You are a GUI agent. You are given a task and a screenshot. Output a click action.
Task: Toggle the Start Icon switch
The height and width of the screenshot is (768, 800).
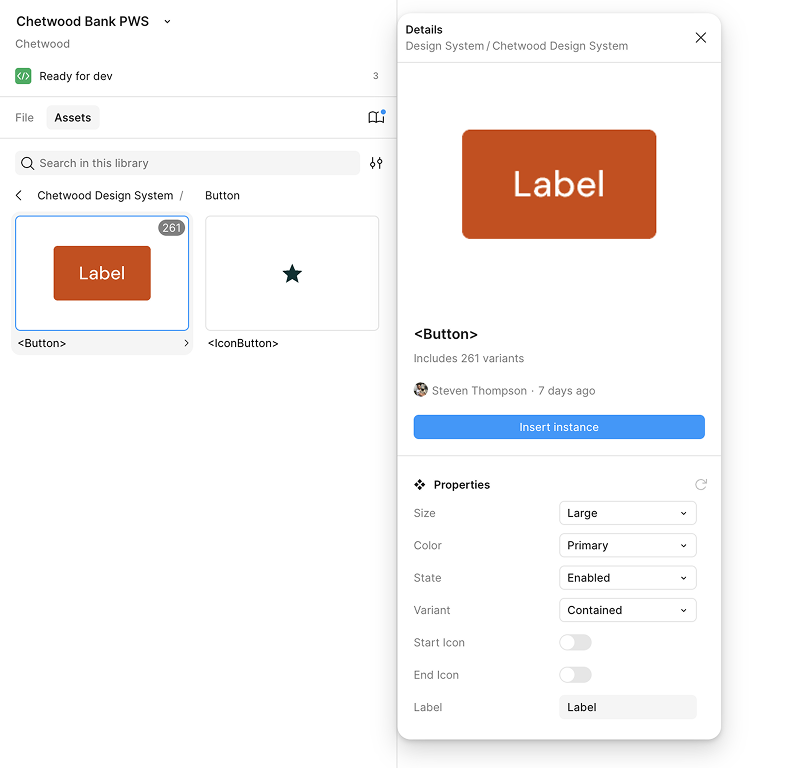tap(575, 642)
